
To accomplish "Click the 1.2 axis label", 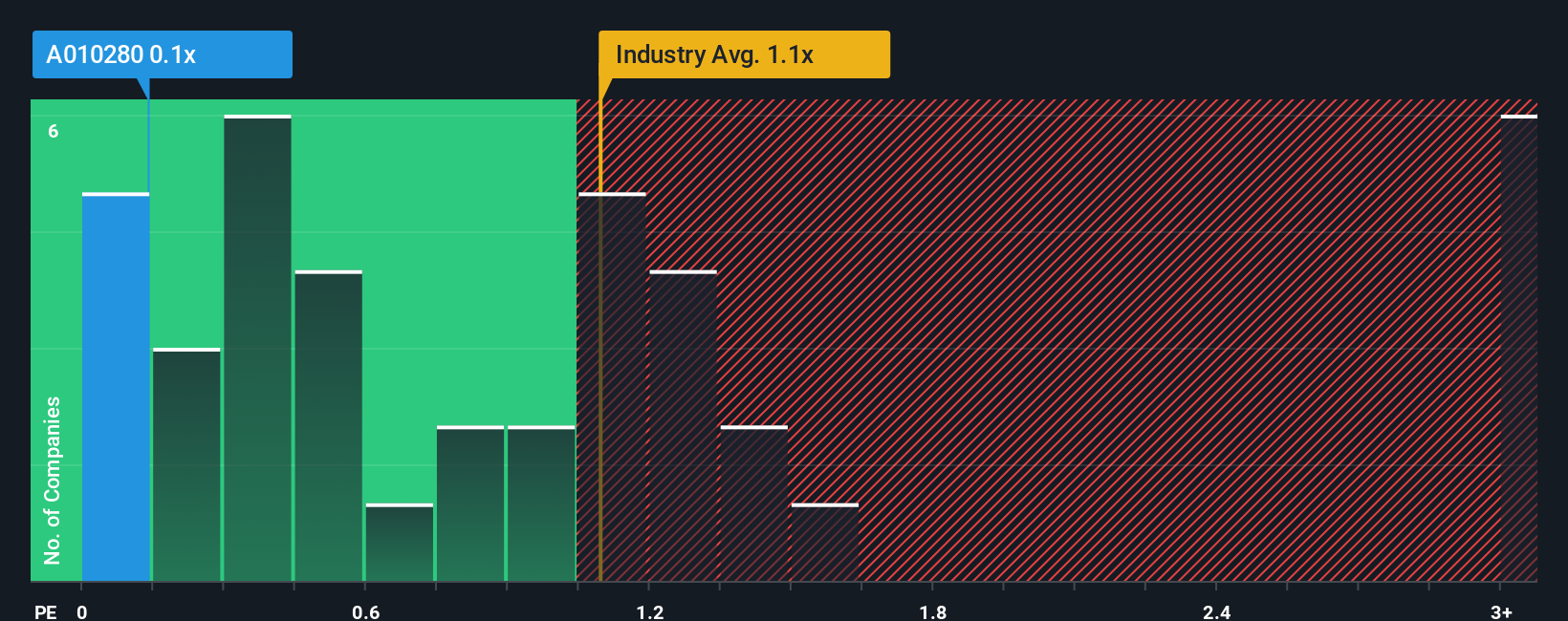I will coord(649,611).
